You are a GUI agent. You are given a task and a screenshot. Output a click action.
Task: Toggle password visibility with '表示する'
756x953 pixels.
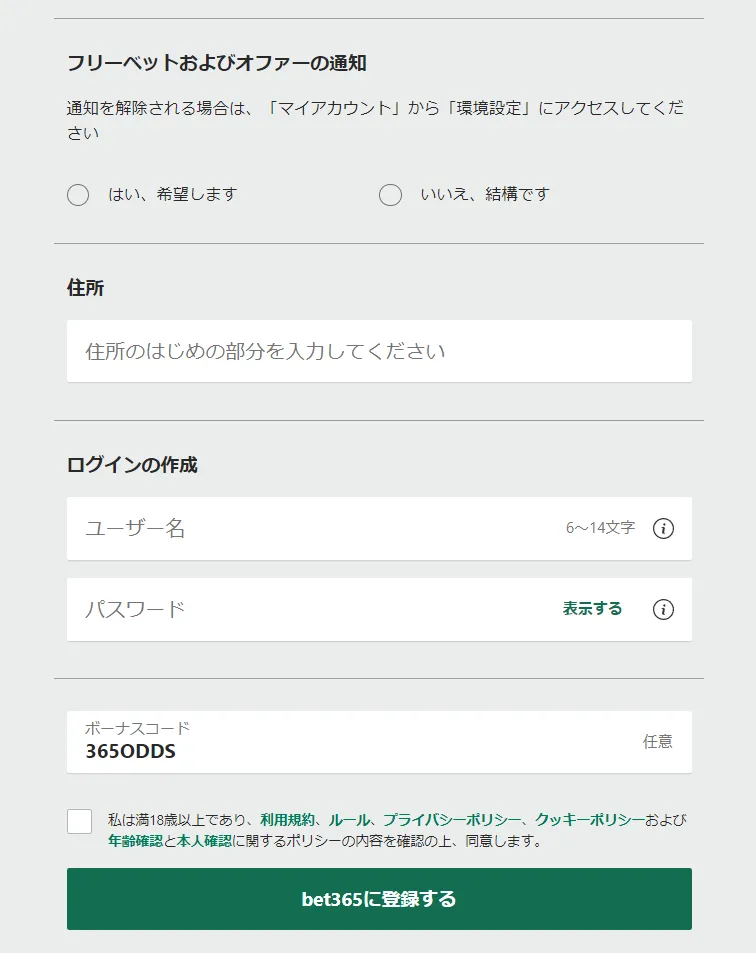click(x=592, y=609)
